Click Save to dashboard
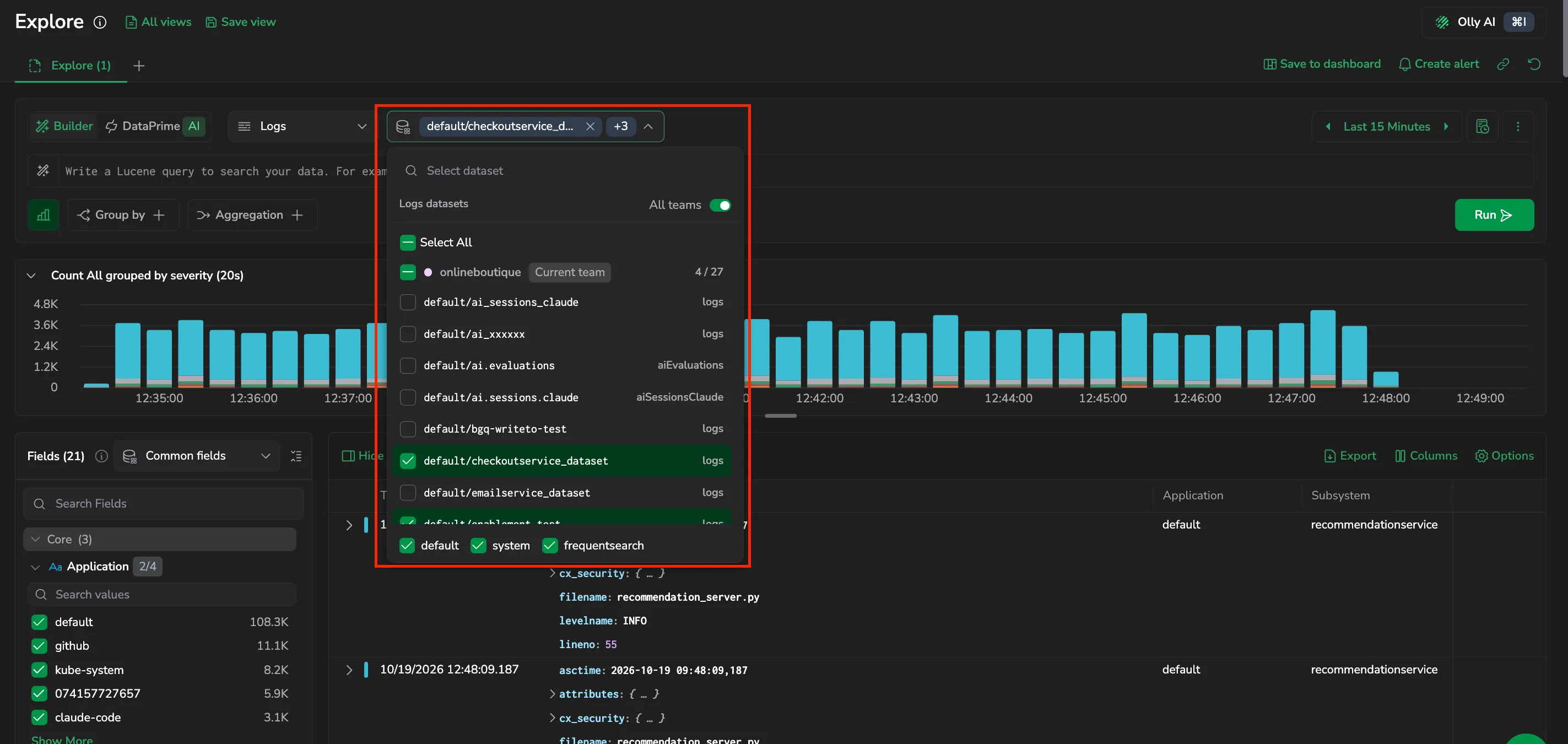This screenshot has width=1568, height=744. click(x=1322, y=64)
